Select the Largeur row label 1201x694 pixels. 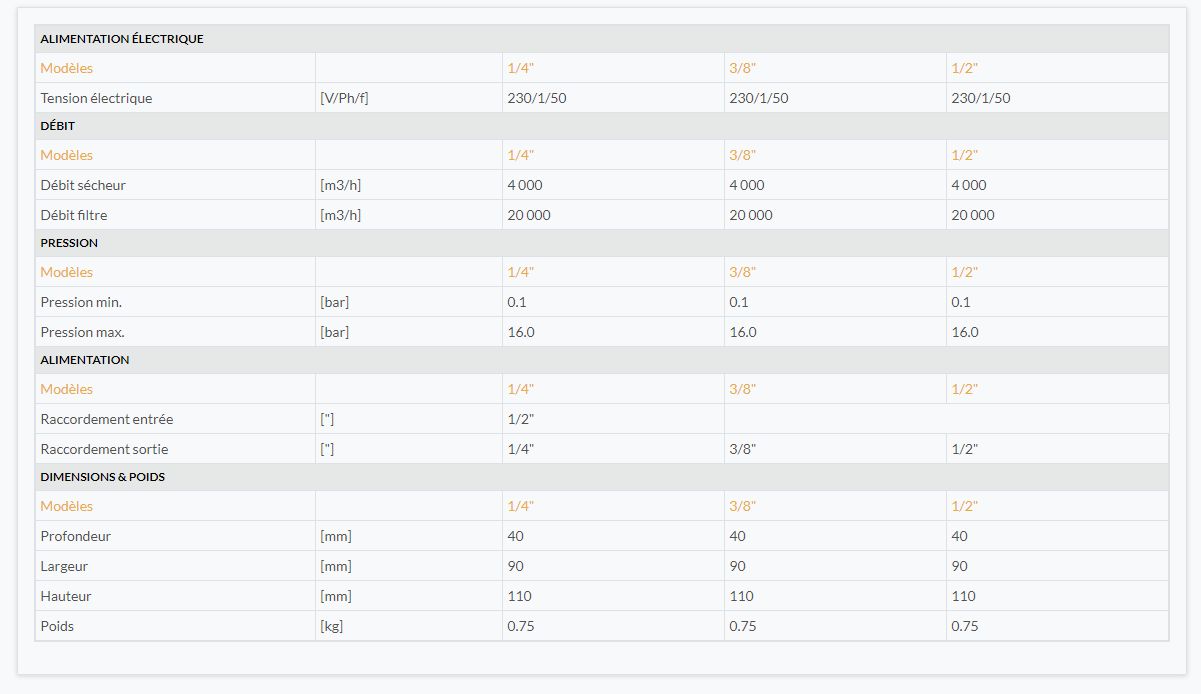tap(64, 566)
